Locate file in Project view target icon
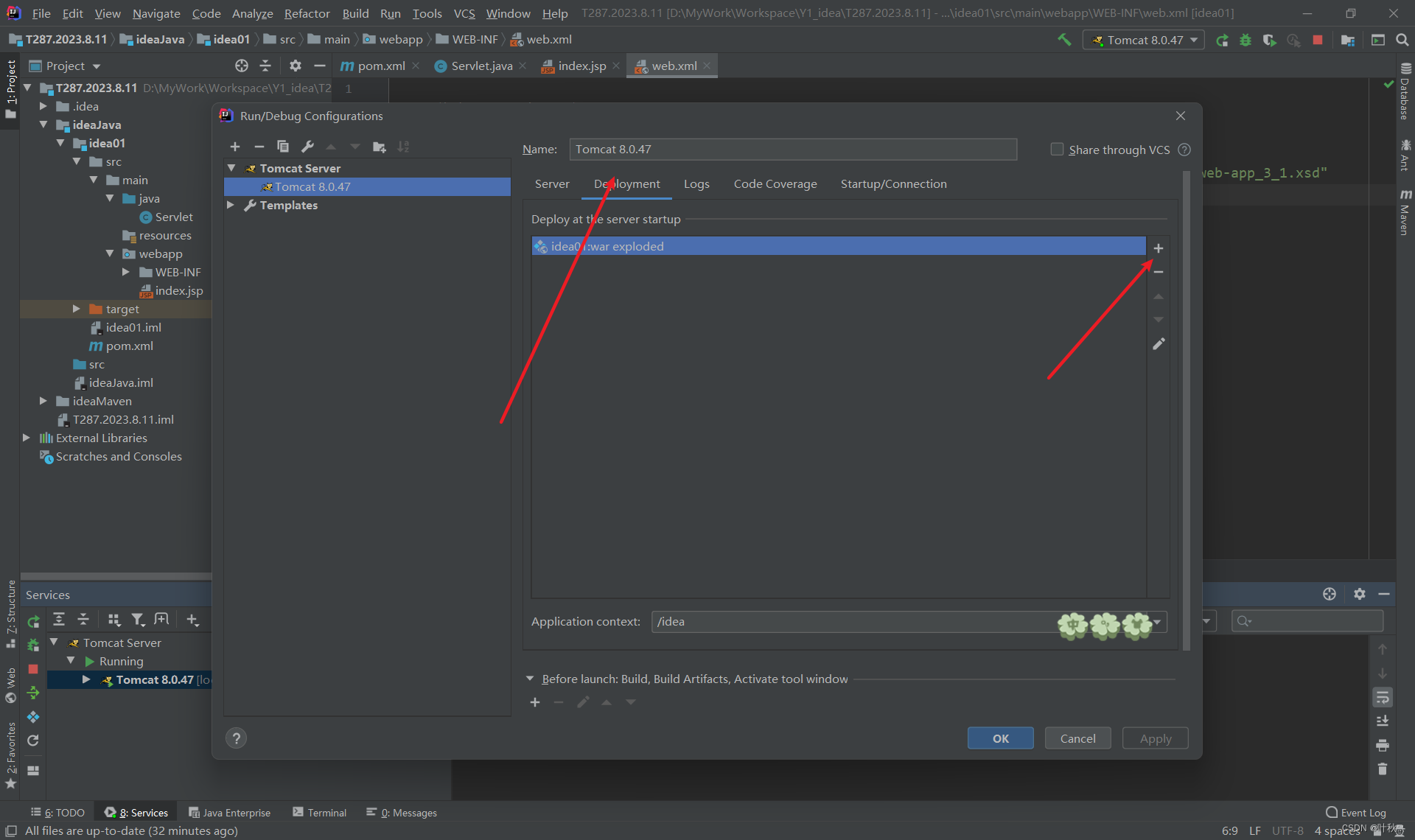Screen dimensions: 1415x840 (x=242, y=66)
